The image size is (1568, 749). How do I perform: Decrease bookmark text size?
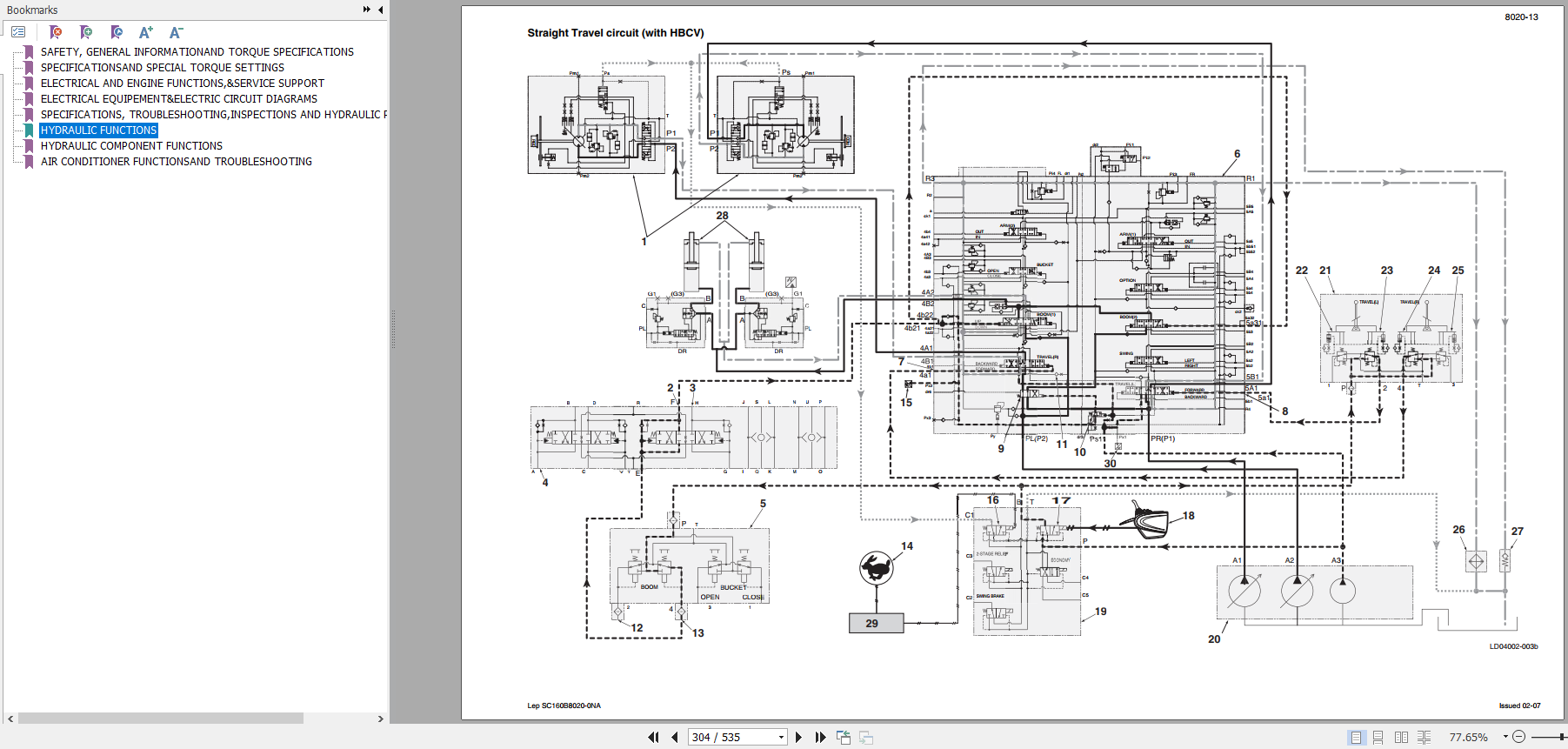coord(176,32)
